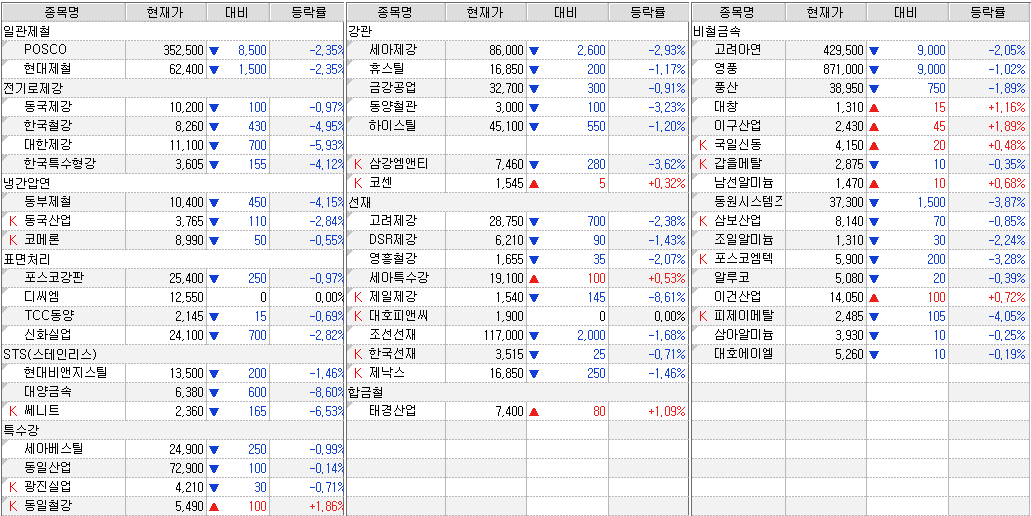Select the 한국철강 stock name

pyautogui.click(x=48, y=126)
